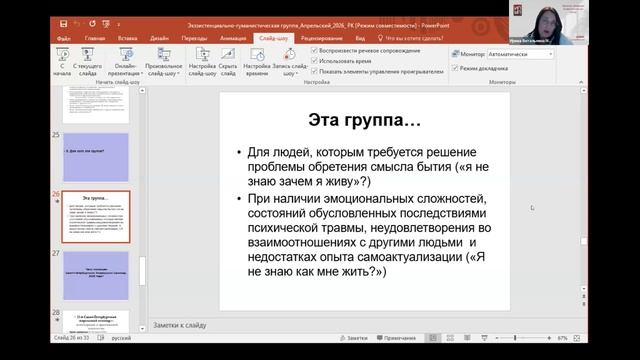Open Record slide show (Запись слайд-шоу) dropdown
Image resolution: width=640 pixels, height=360 pixels.
[290, 62]
